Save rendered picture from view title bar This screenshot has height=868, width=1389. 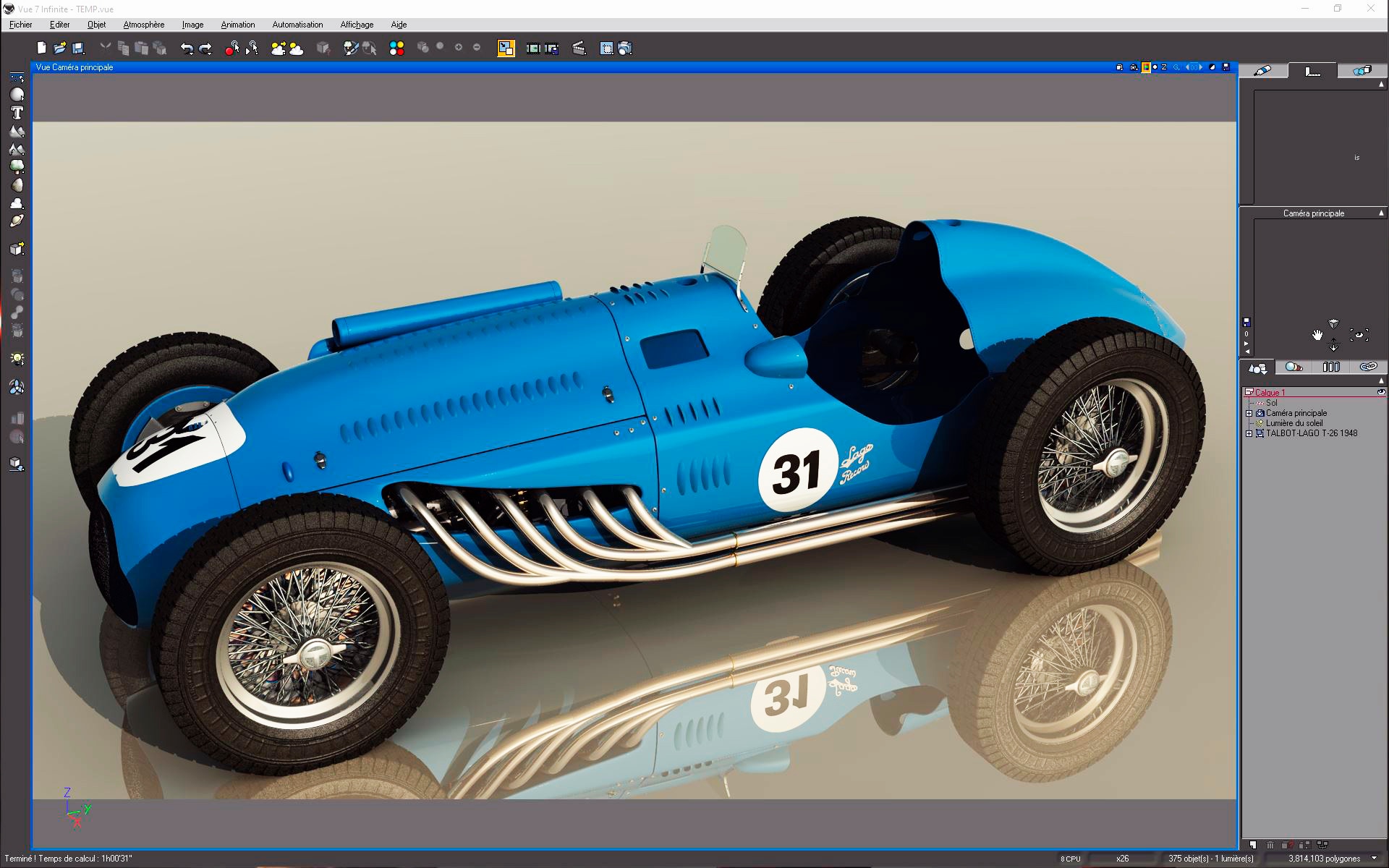point(1226,67)
